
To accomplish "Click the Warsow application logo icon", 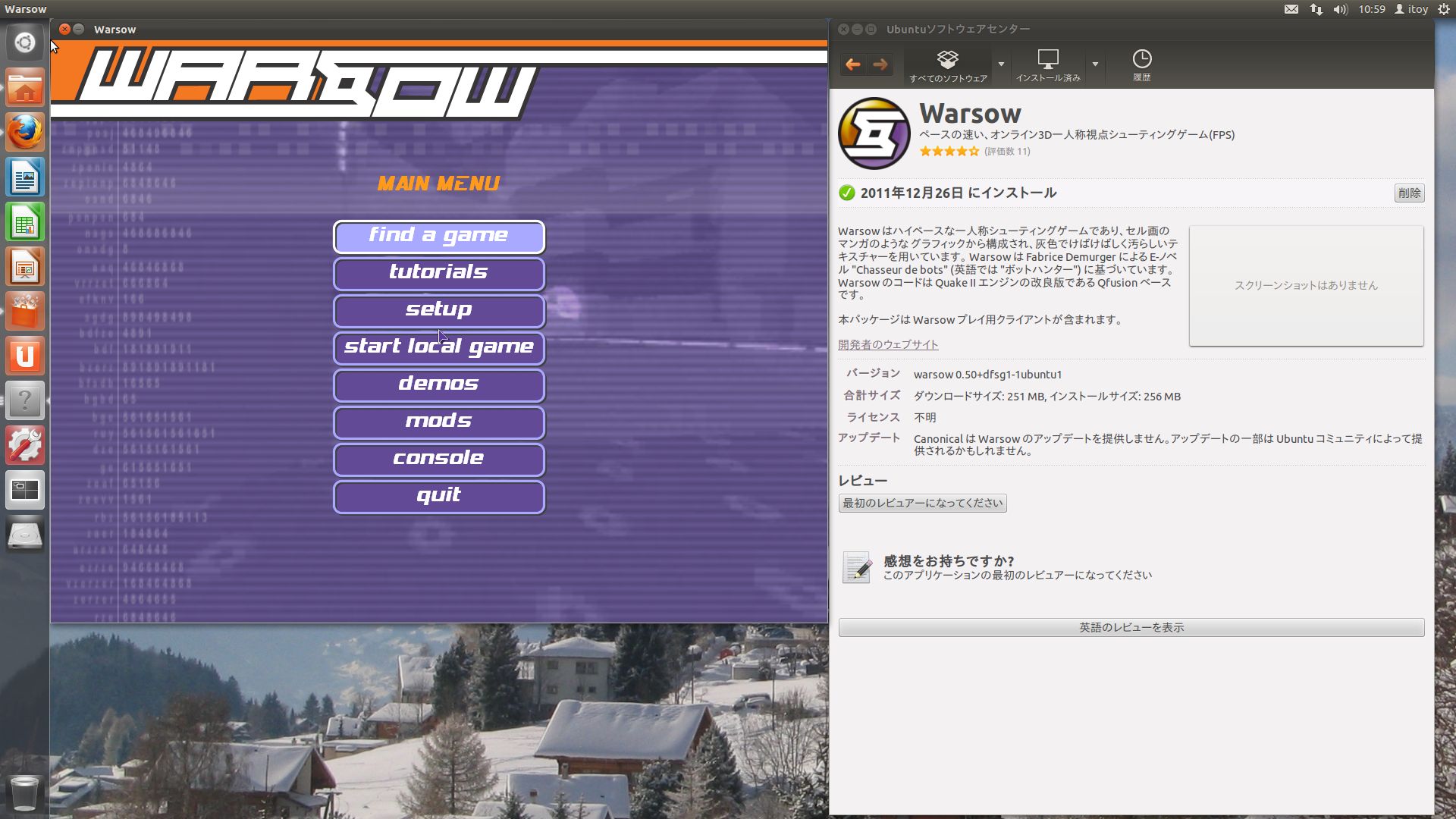I will click(874, 133).
